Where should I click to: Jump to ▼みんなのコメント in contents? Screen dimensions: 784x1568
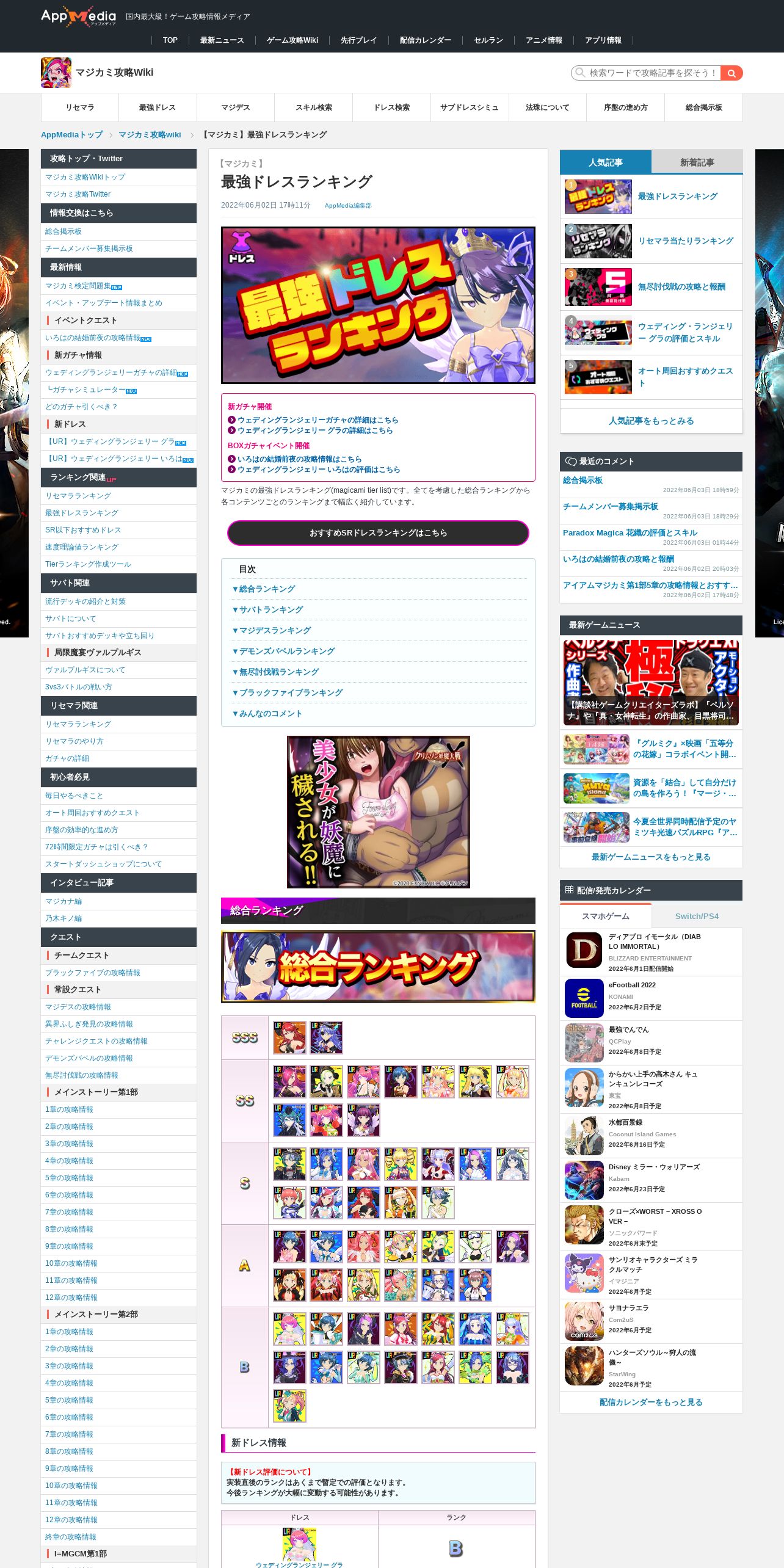pos(267,713)
